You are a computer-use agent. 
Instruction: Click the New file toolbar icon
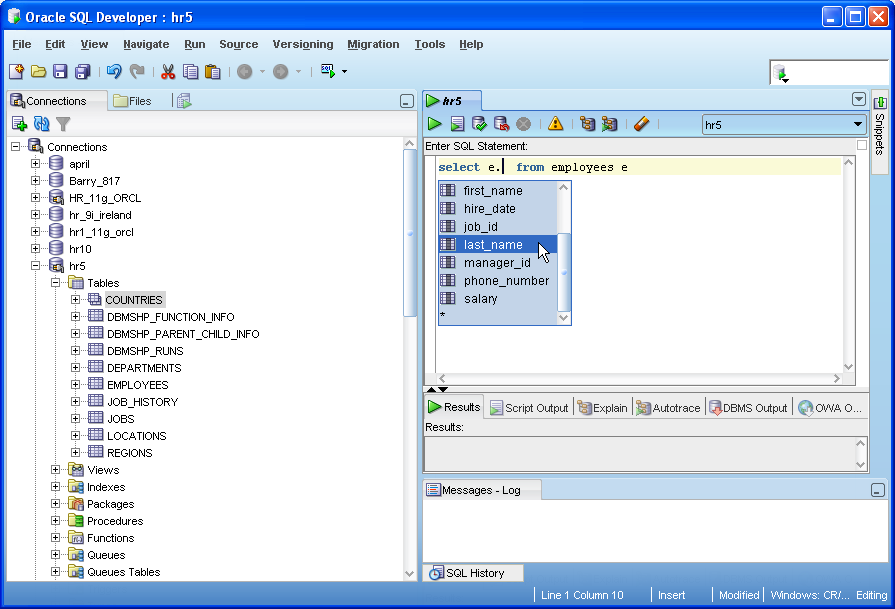pyautogui.click(x=17, y=71)
